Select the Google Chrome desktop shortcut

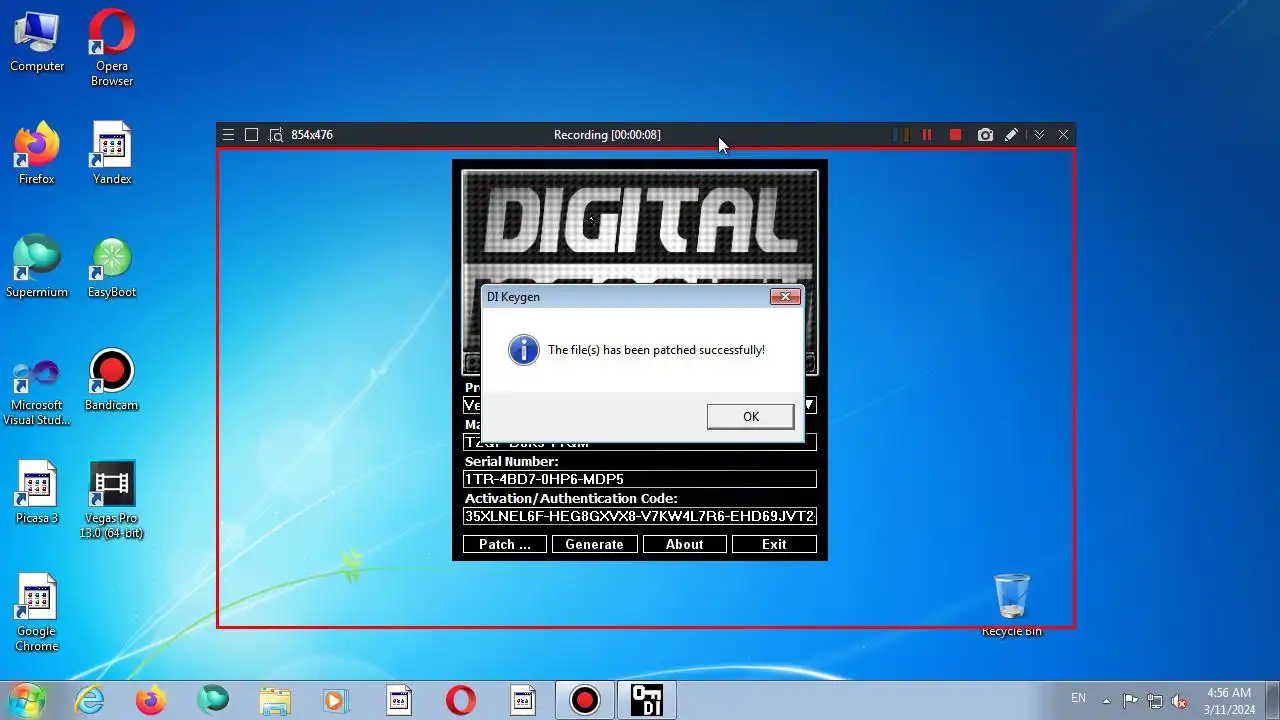[x=37, y=613]
